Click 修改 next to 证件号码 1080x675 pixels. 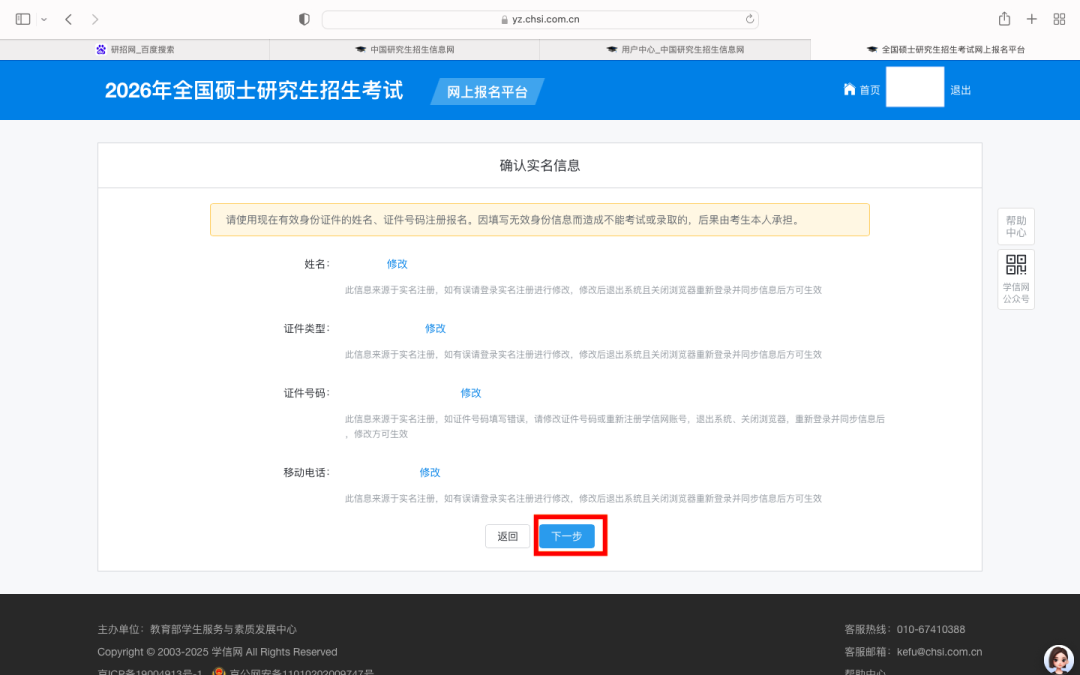pos(471,393)
